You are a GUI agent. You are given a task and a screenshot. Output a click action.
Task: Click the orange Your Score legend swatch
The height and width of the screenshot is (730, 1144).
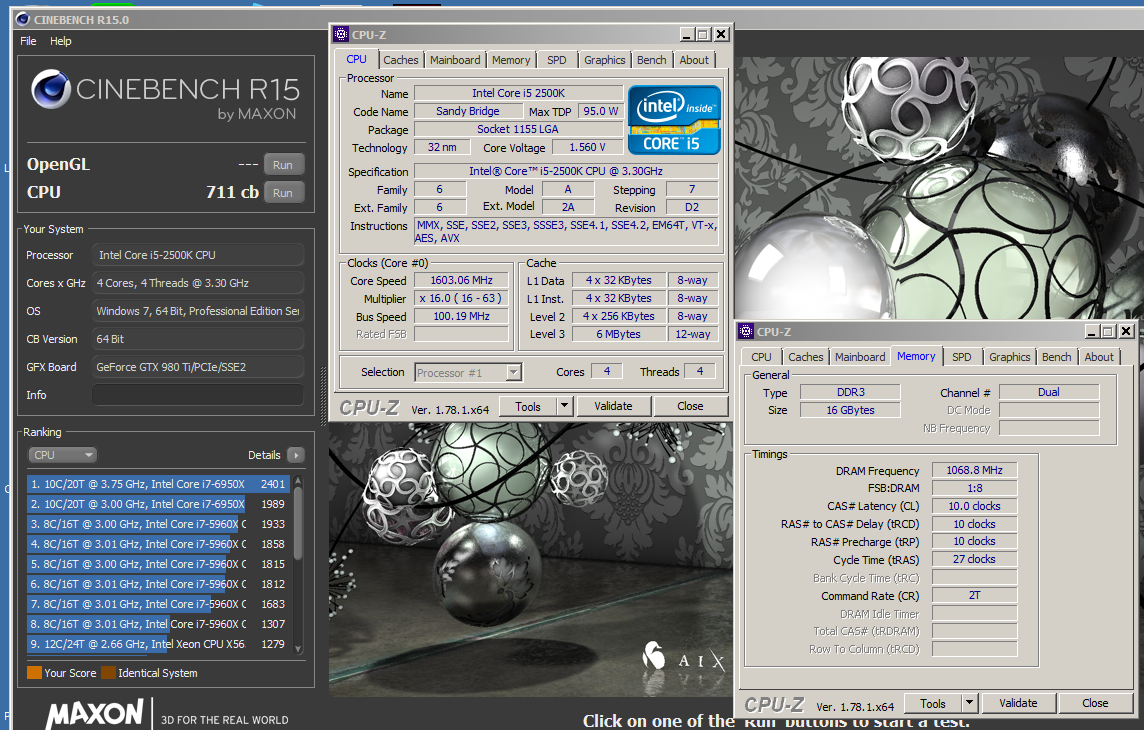coord(34,672)
